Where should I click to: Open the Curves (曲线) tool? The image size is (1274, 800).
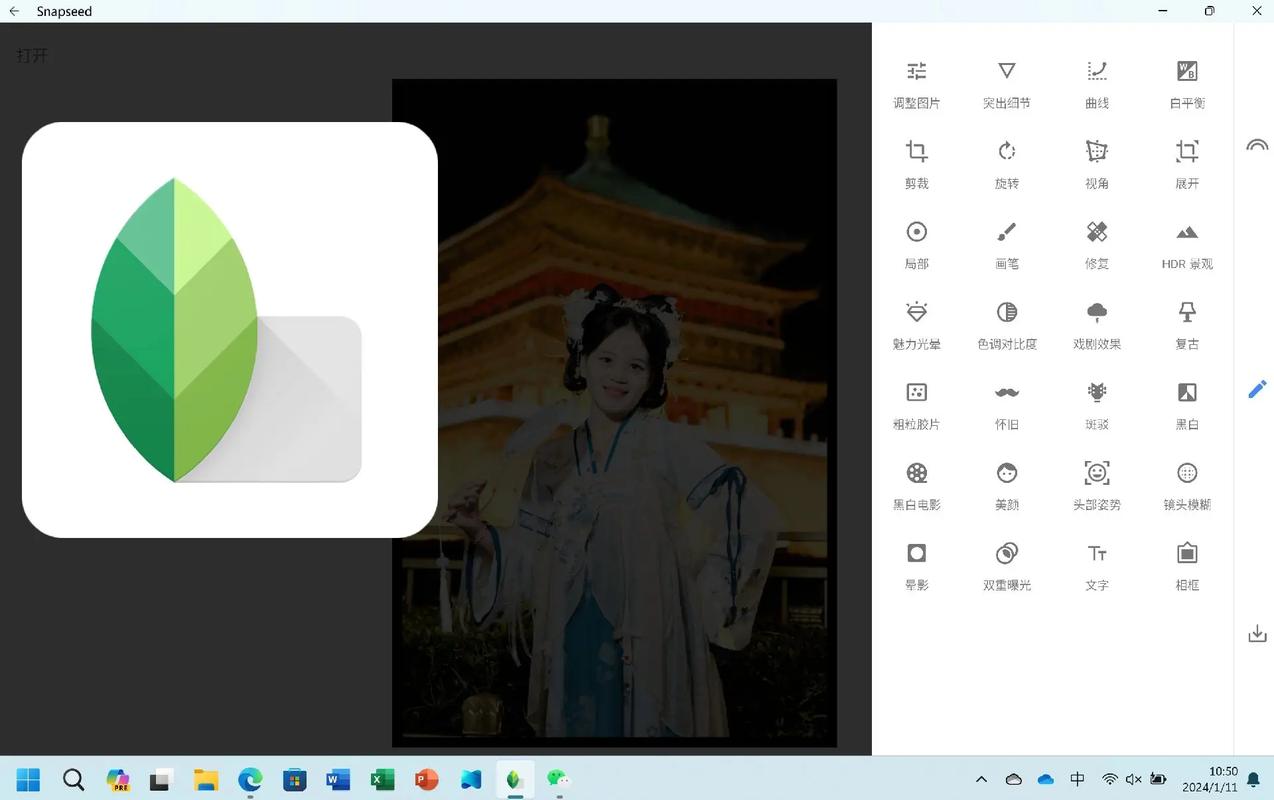(1096, 83)
